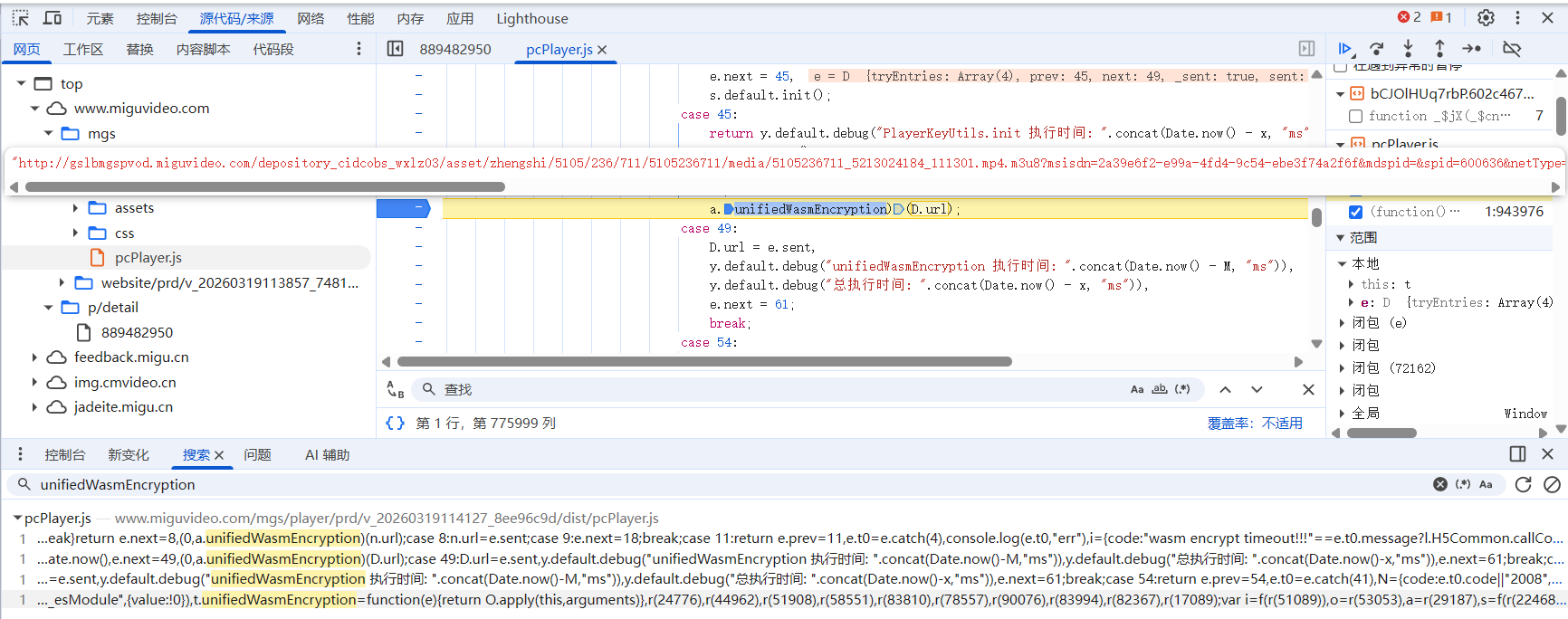
Task: Open the 问题 drawer tab
Action: tap(257, 455)
